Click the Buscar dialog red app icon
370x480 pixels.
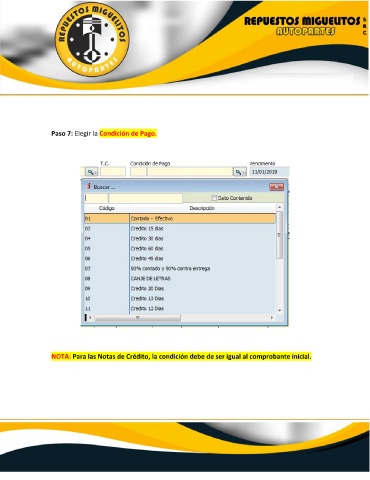pyautogui.click(x=89, y=186)
